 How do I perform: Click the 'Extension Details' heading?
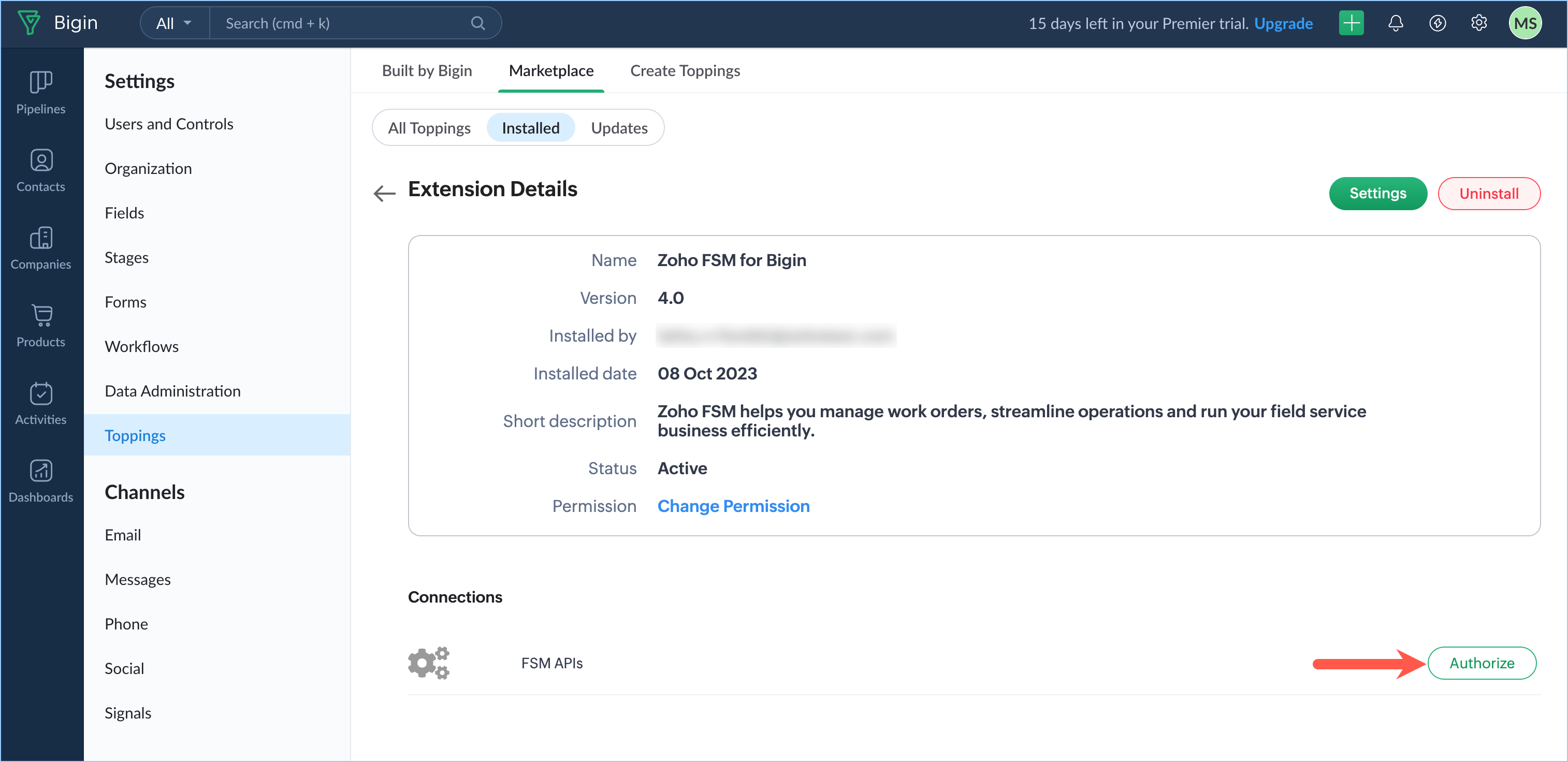[x=492, y=188]
